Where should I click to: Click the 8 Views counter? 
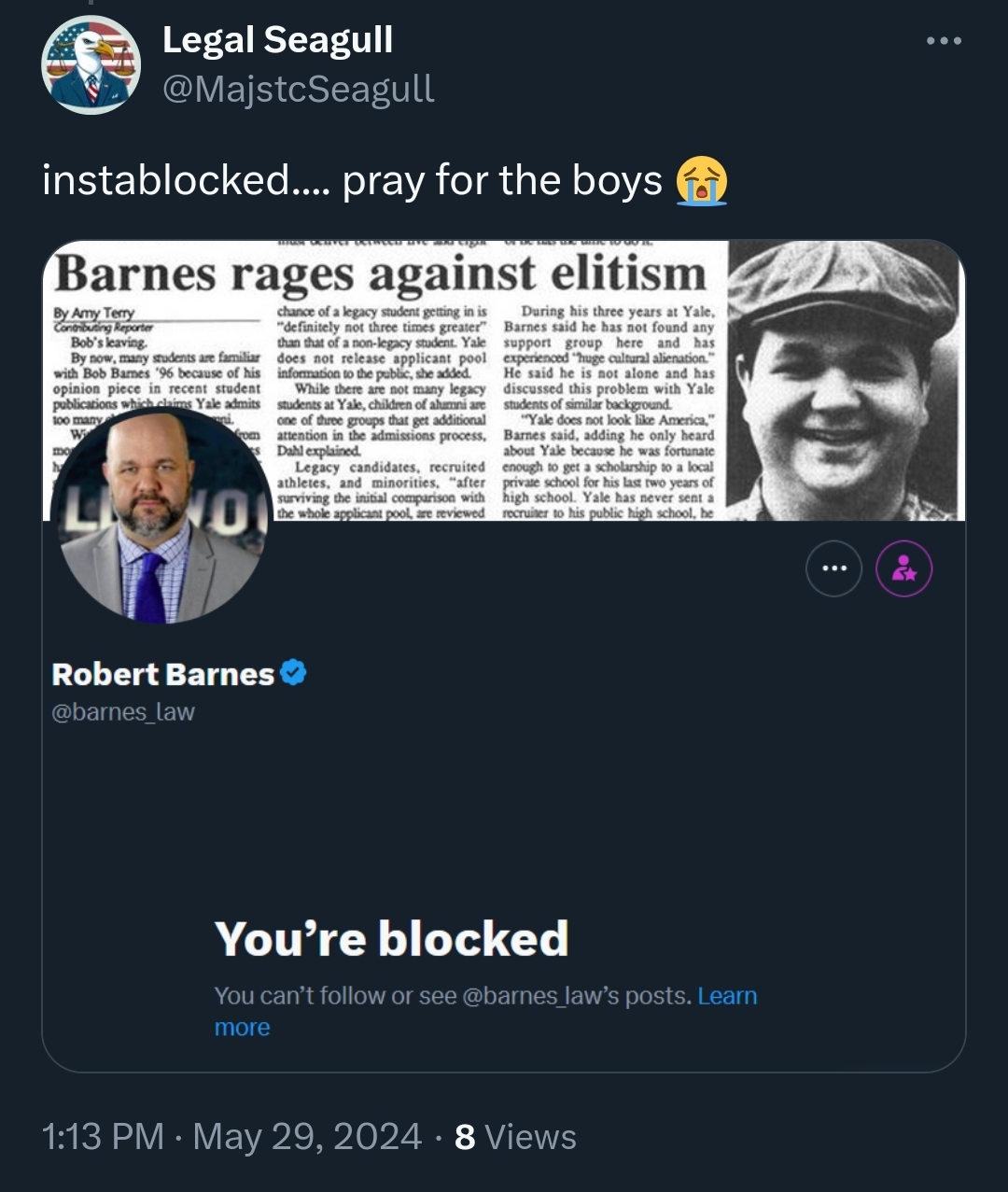coord(515,1137)
